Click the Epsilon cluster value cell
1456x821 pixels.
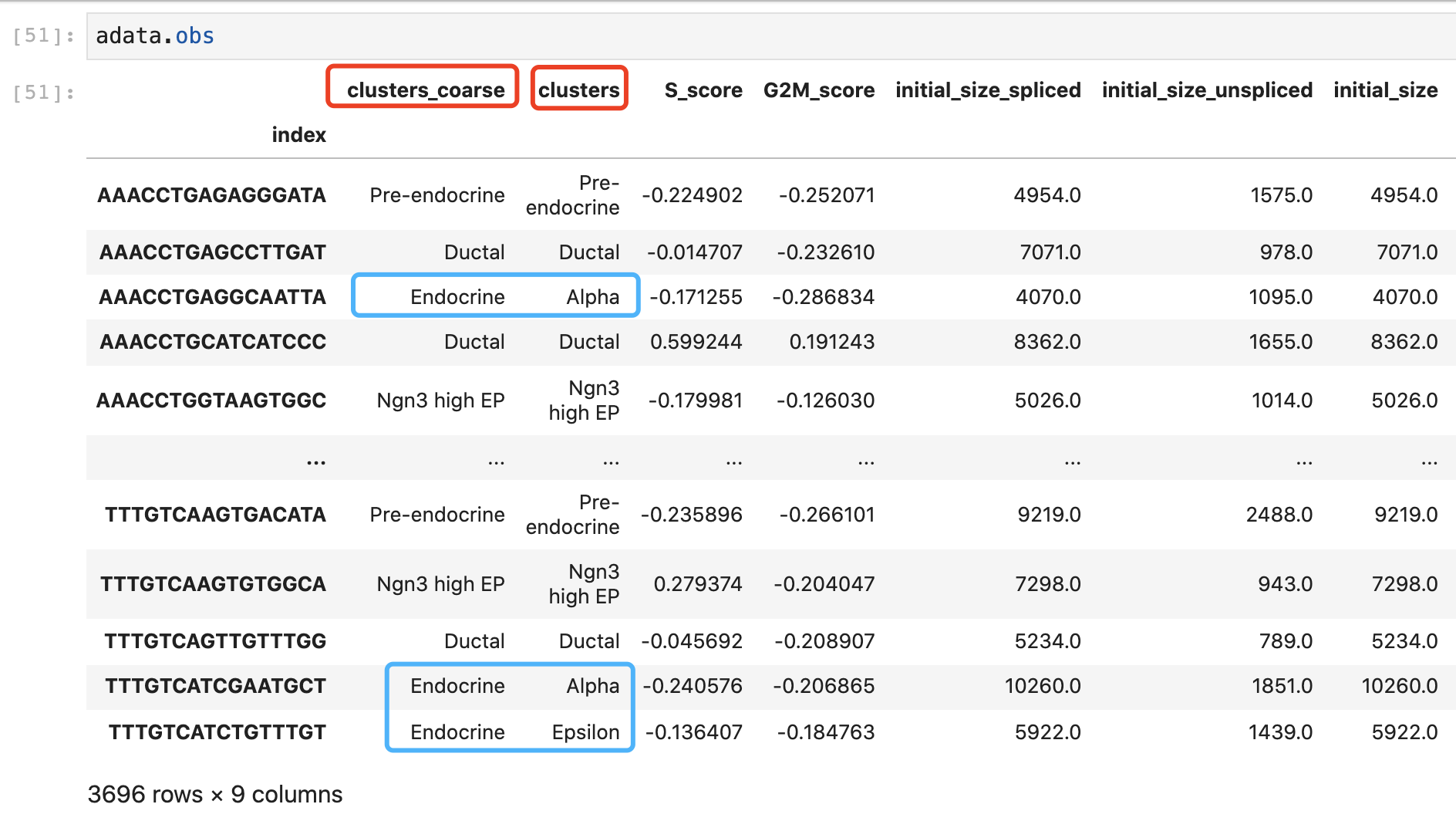[586, 731]
